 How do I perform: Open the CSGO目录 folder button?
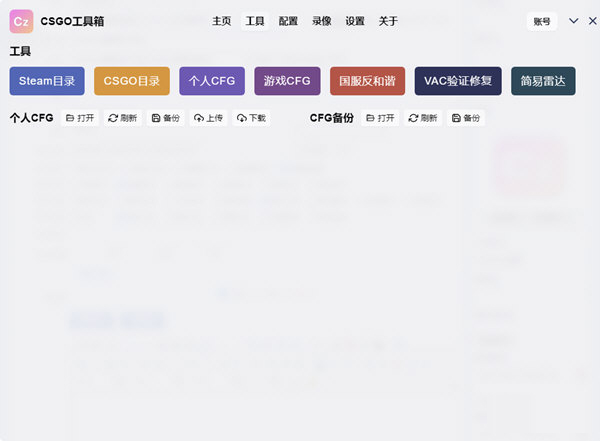click(132, 81)
